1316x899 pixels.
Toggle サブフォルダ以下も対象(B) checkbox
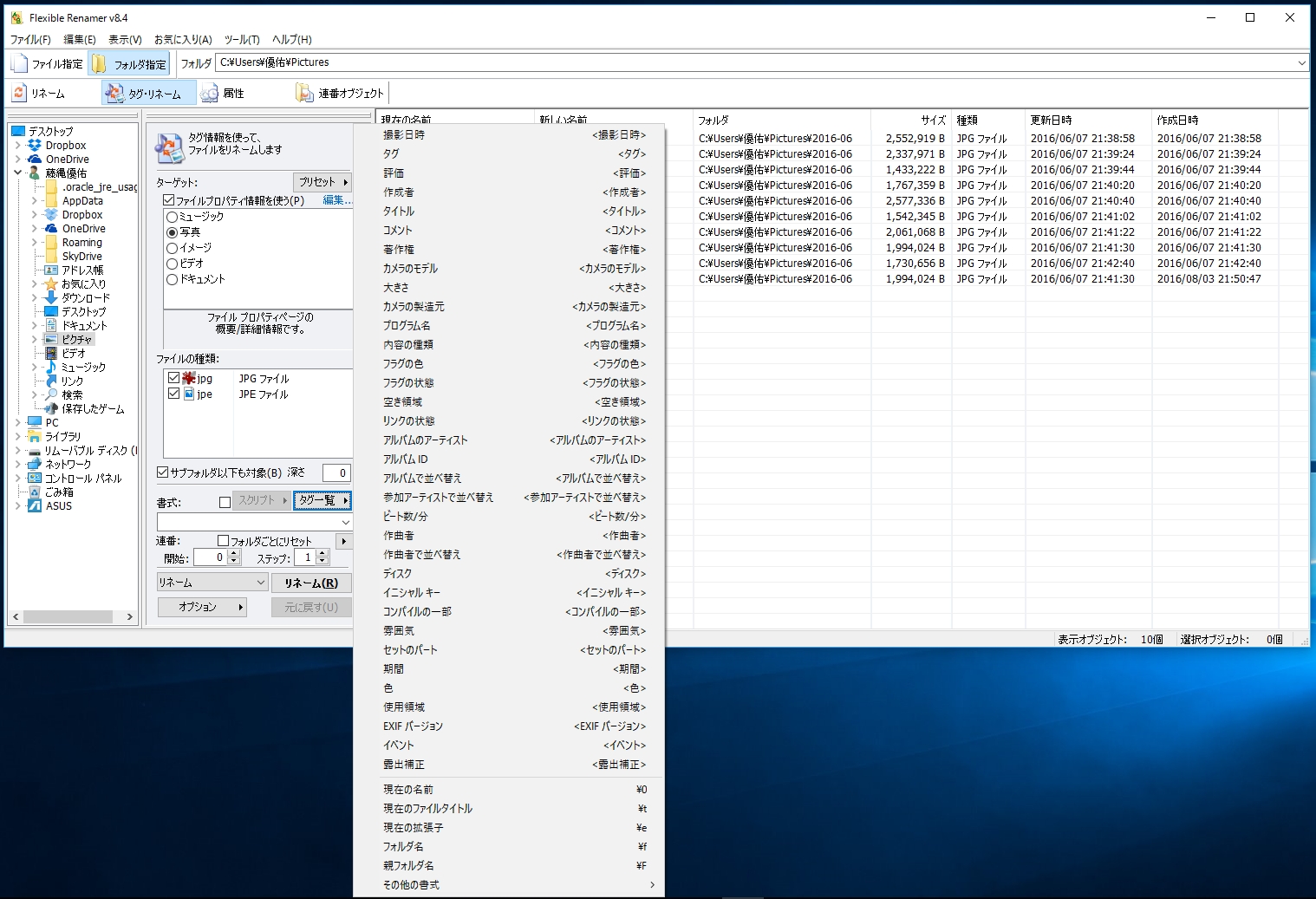point(162,472)
